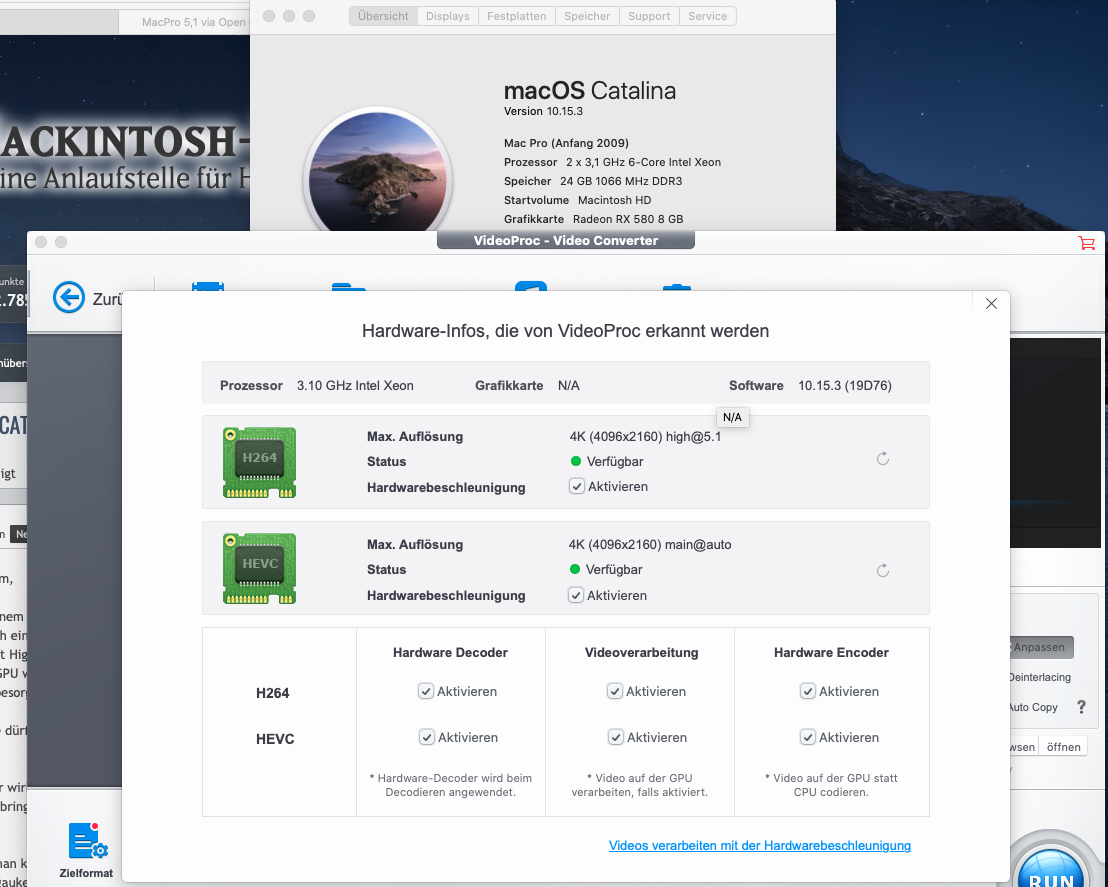Click the Speicher 24 GB 1066 MHz DDR3 text

point(593,181)
